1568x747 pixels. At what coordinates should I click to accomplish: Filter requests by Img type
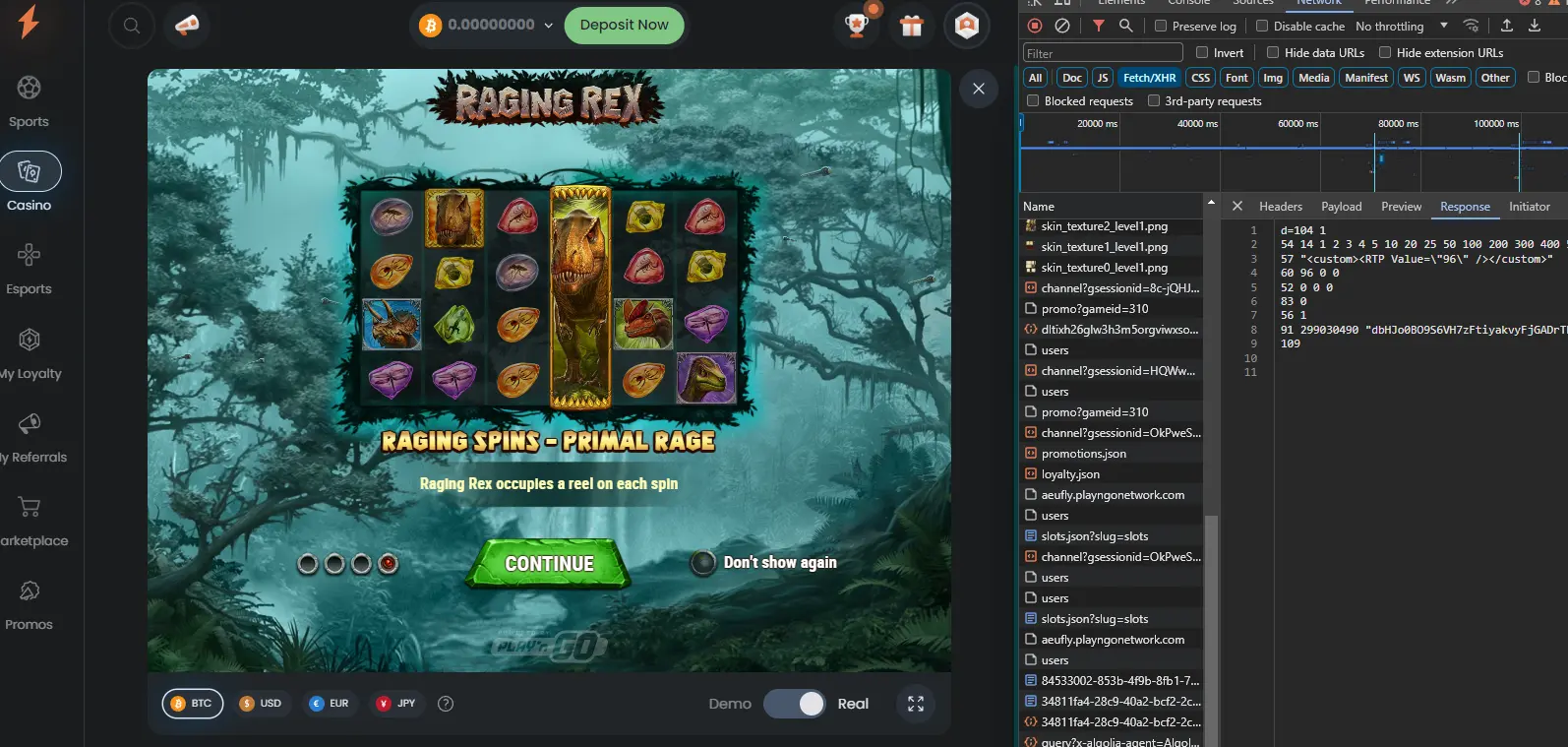pyautogui.click(x=1273, y=78)
